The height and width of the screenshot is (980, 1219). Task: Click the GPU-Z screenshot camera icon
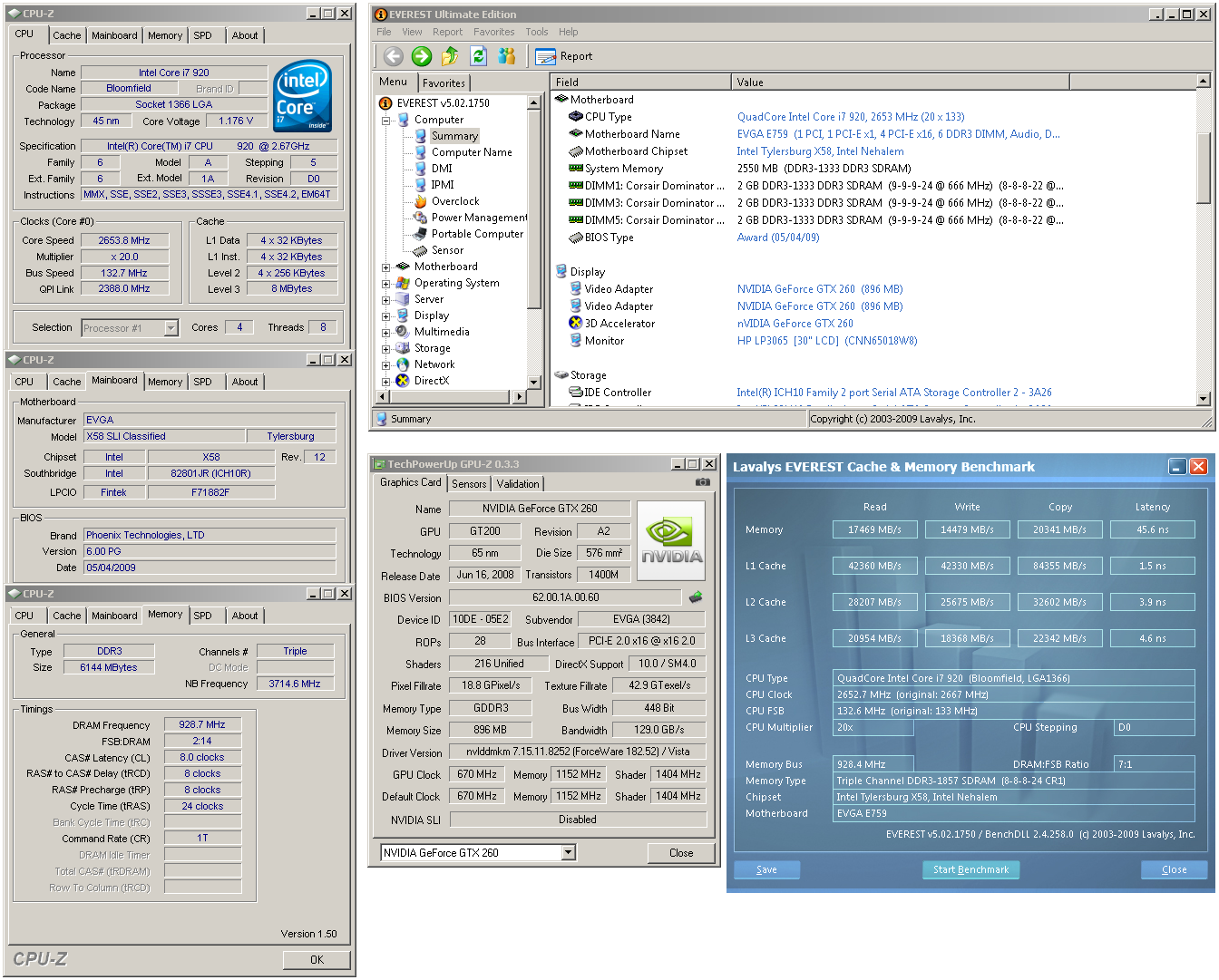pos(702,482)
